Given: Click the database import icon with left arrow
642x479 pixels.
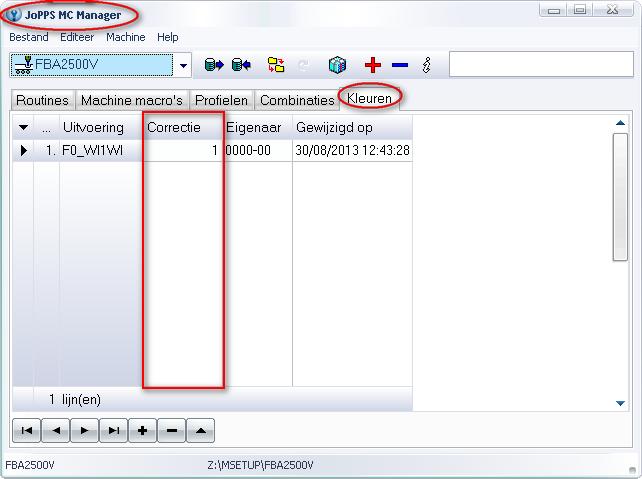Looking at the screenshot, I should [241, 65].
